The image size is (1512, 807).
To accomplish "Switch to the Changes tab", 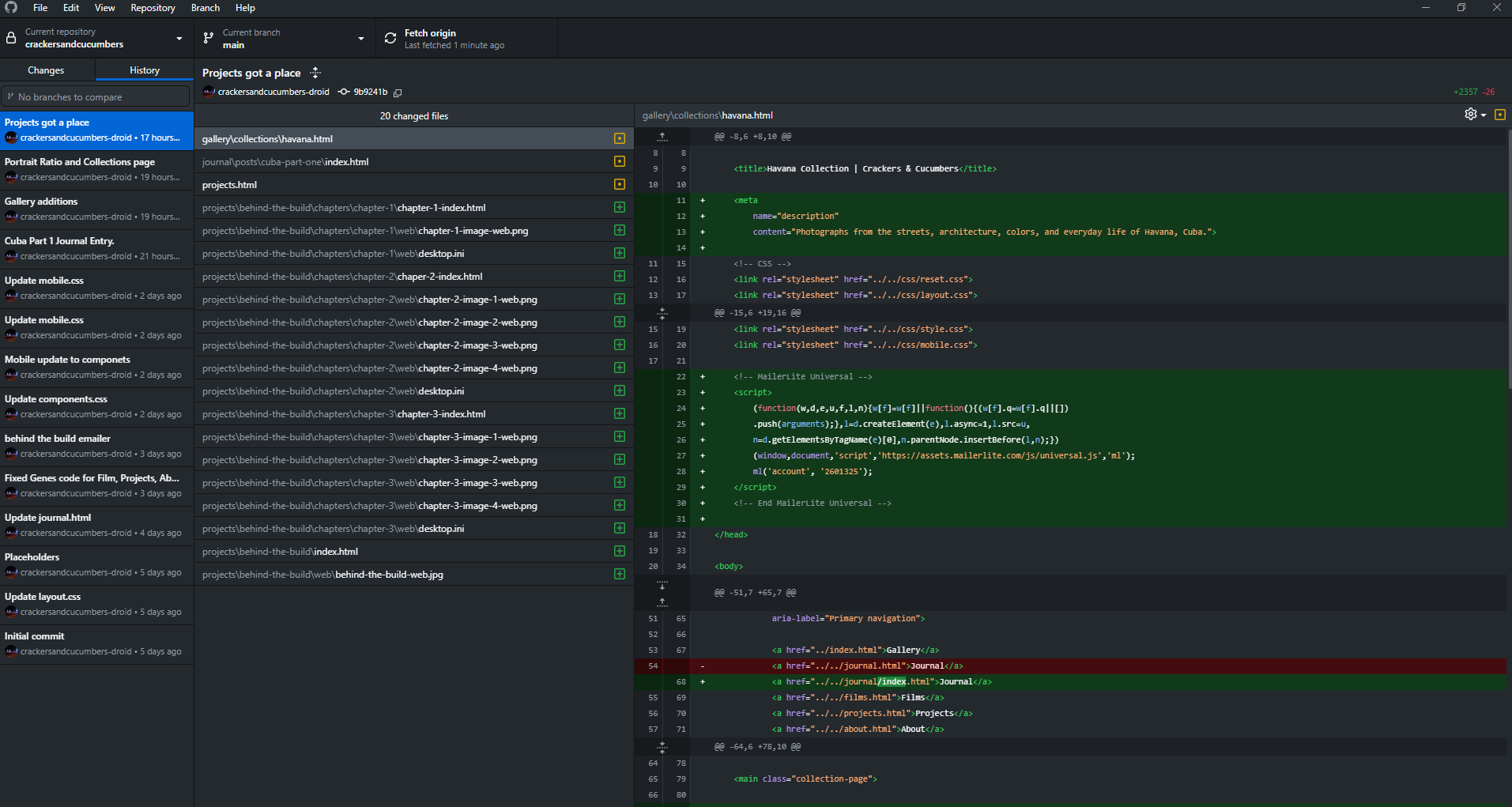I will [x=46, y=70].
